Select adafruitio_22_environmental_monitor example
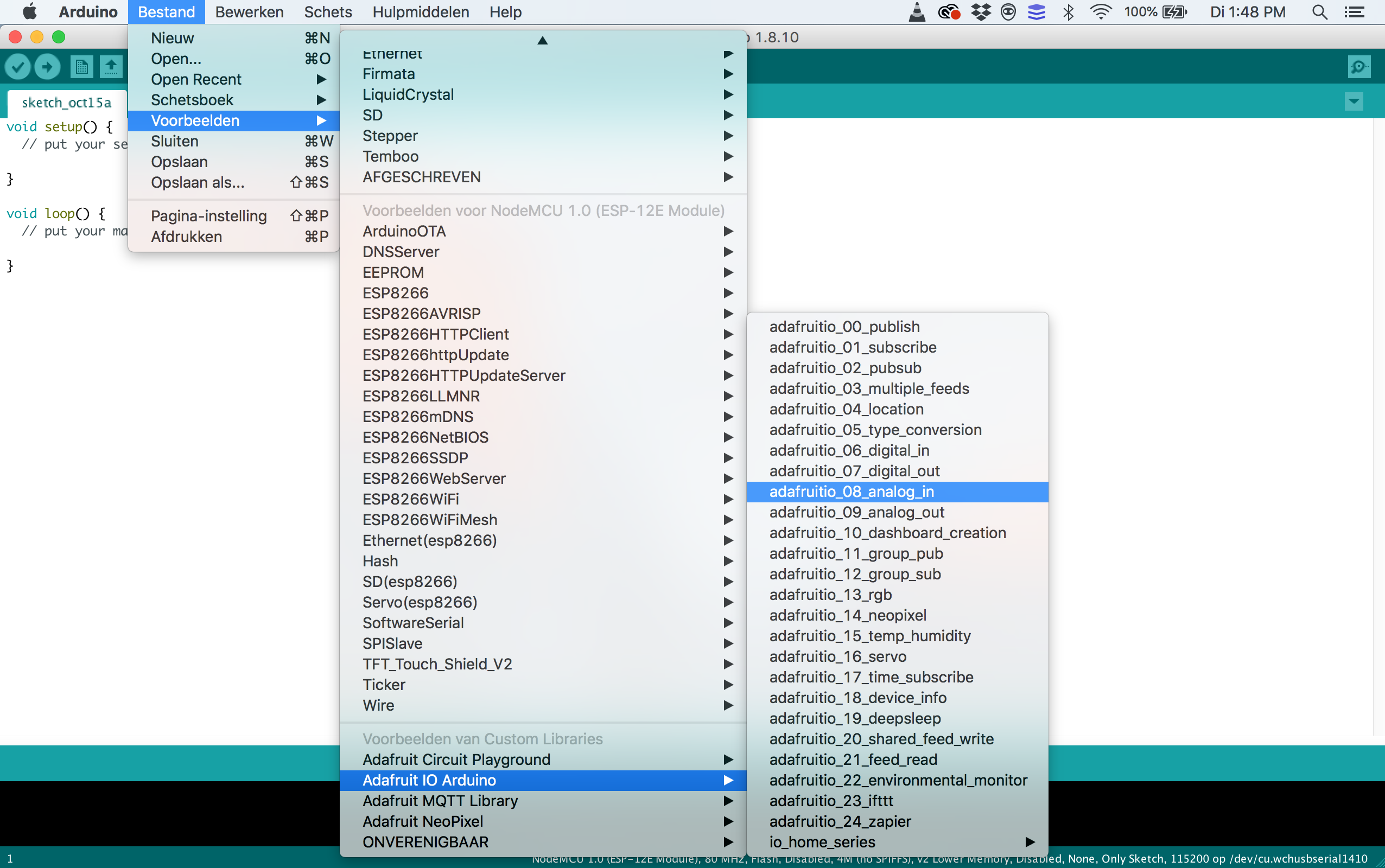 898,780
